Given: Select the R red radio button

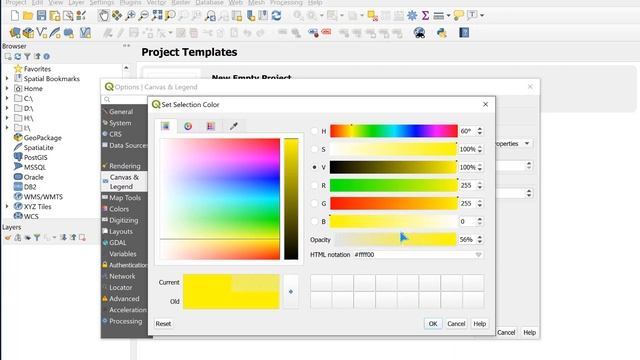Looking at the screenshot, I should point(314,185).
